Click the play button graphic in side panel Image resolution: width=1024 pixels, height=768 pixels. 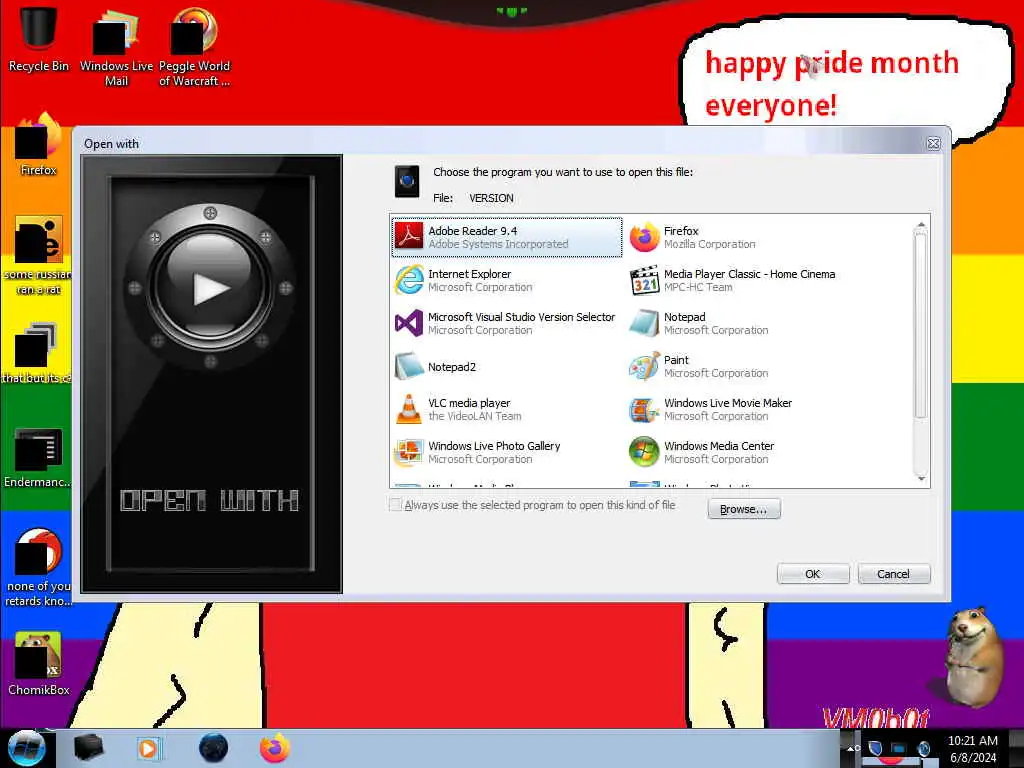coord(210,287)
